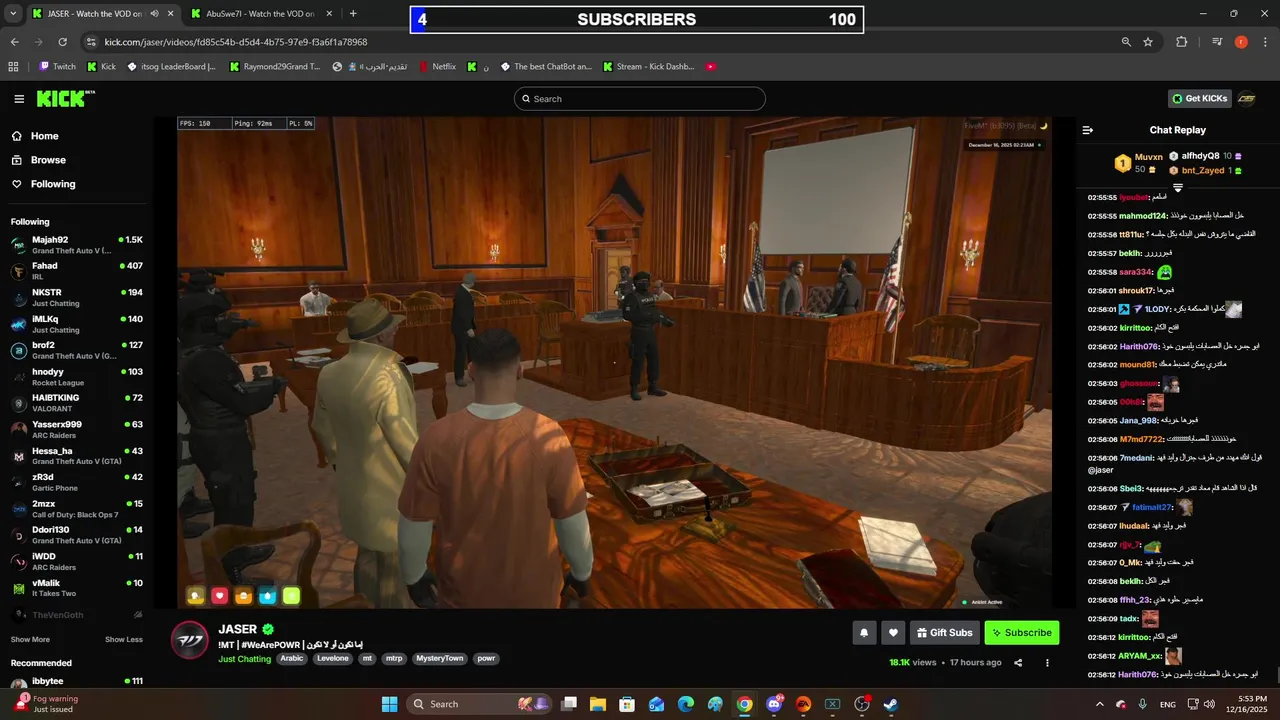
Task: Open the Chrome extensions puzzle icon
Action: pyautogui.click(x=1182, y=42)
